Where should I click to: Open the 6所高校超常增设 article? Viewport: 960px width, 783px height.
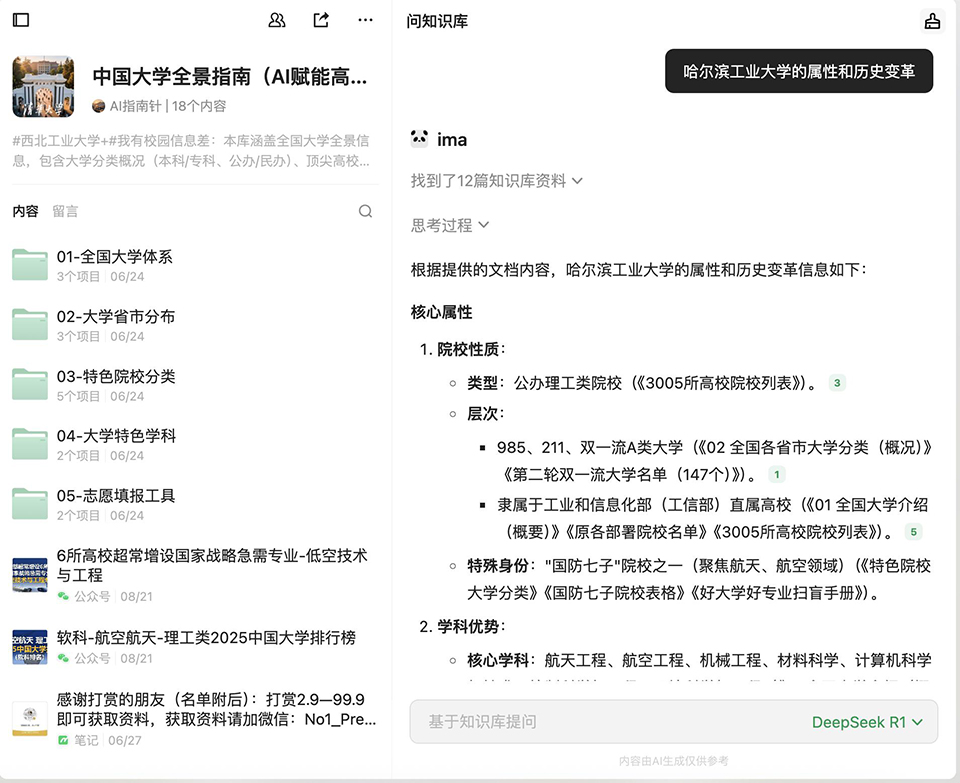(212, 565)
